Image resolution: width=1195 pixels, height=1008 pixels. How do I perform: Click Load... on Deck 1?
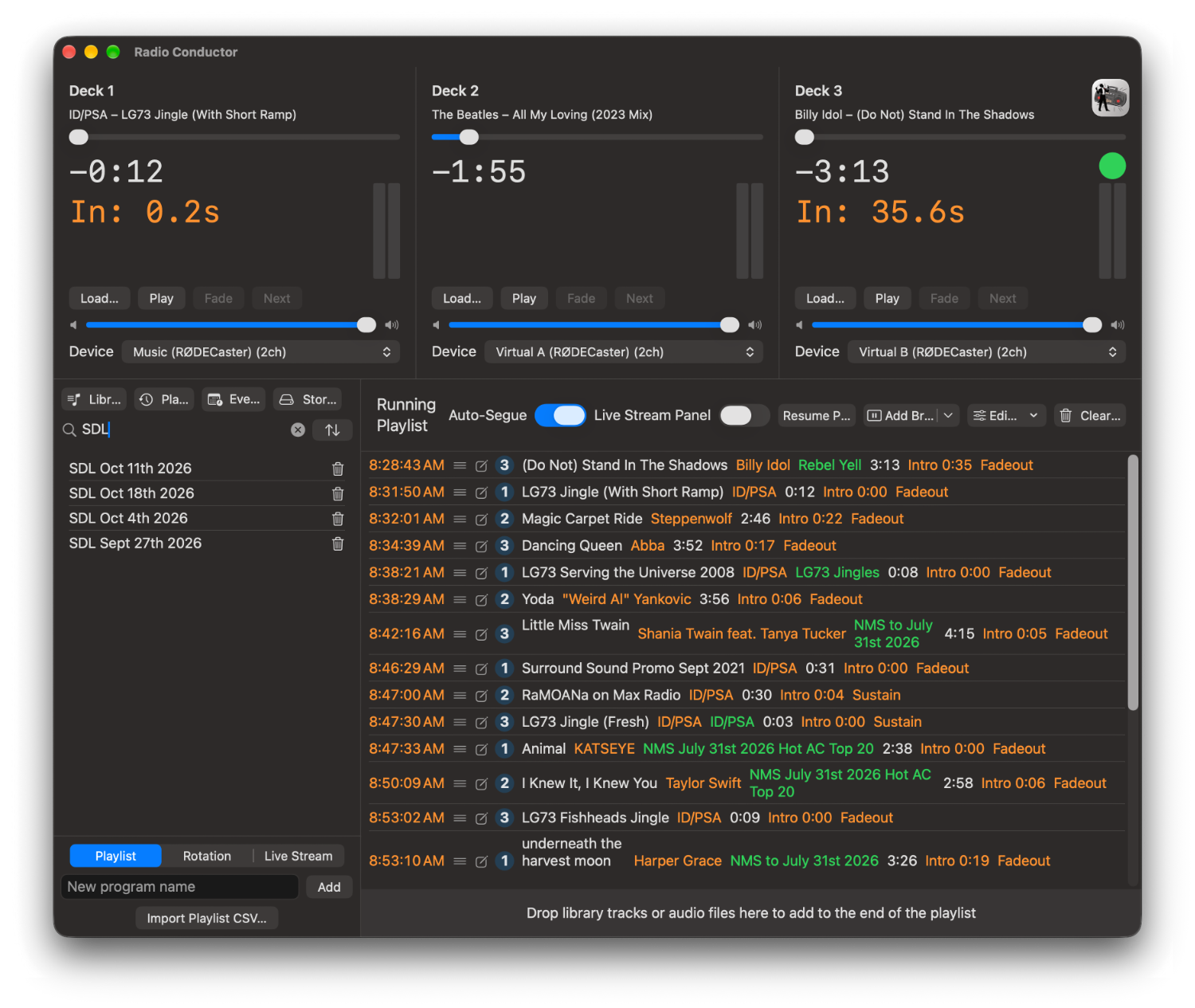[x=100, y=299]
